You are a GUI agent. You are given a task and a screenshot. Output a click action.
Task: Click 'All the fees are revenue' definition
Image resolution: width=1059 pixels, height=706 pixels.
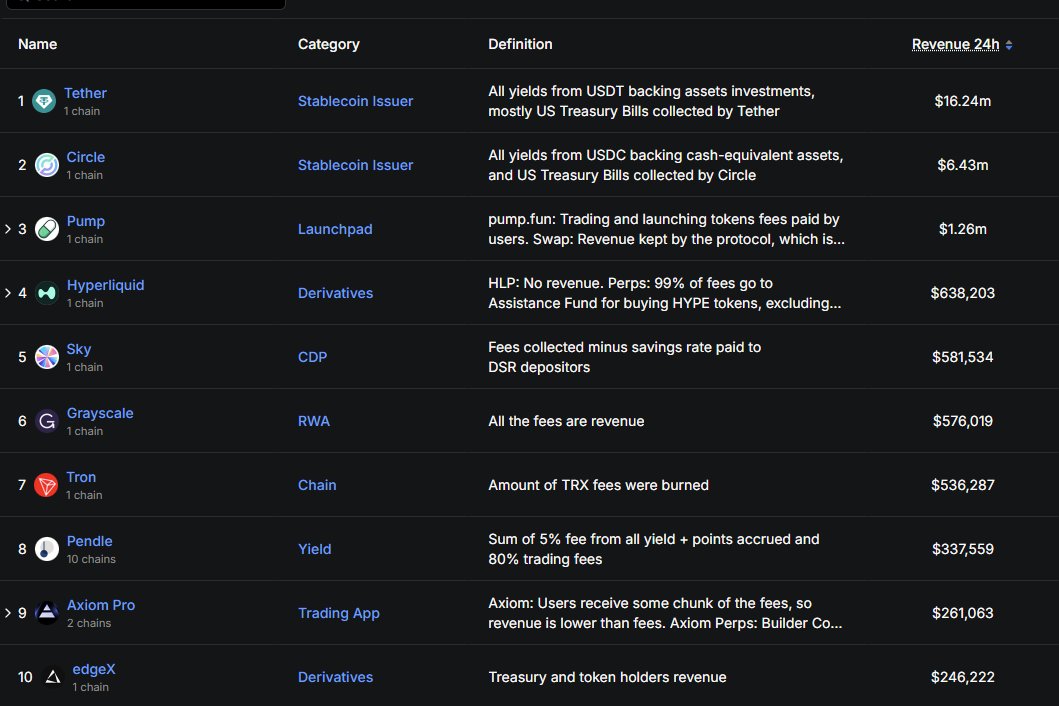pyautogui.click(x=566, y=421)
